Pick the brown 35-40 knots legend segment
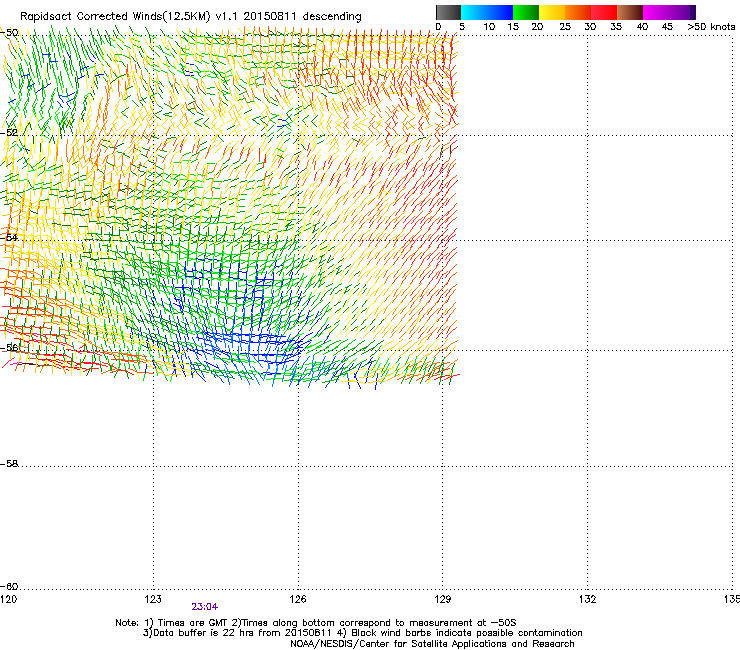Screen dimensions: 740x650 click(630, 12)
